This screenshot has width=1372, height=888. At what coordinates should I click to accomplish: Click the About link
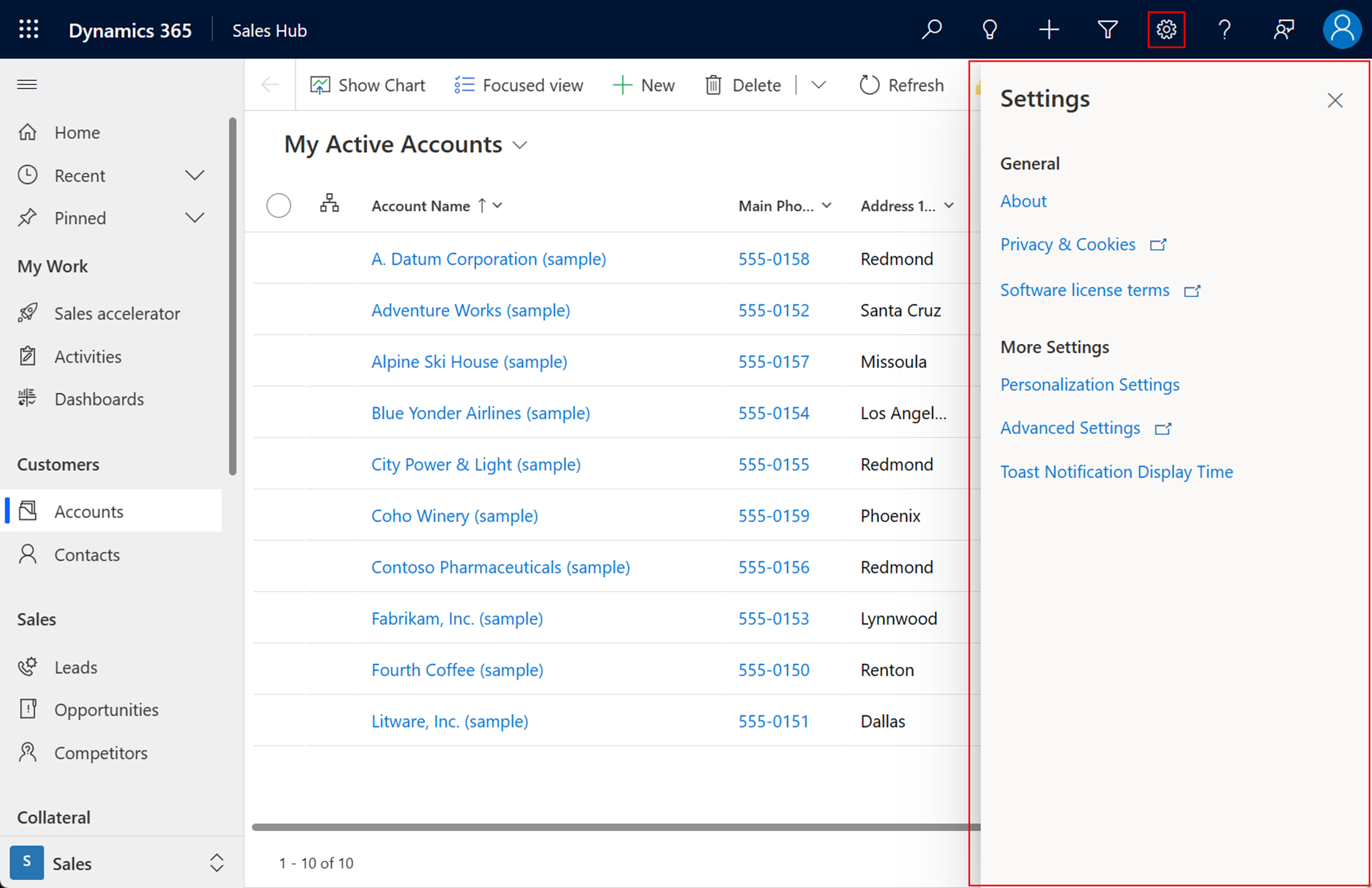(1023, 201)
